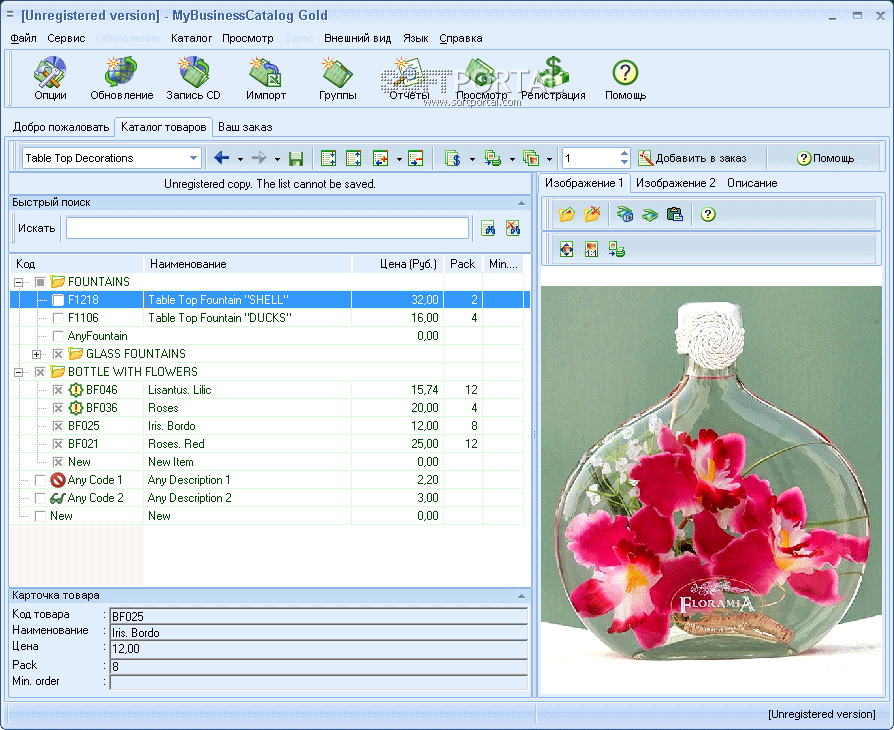Click the Помощь question-mark icon in the main toolbar
Screen dimensions: 894x730
click(625, 78)
